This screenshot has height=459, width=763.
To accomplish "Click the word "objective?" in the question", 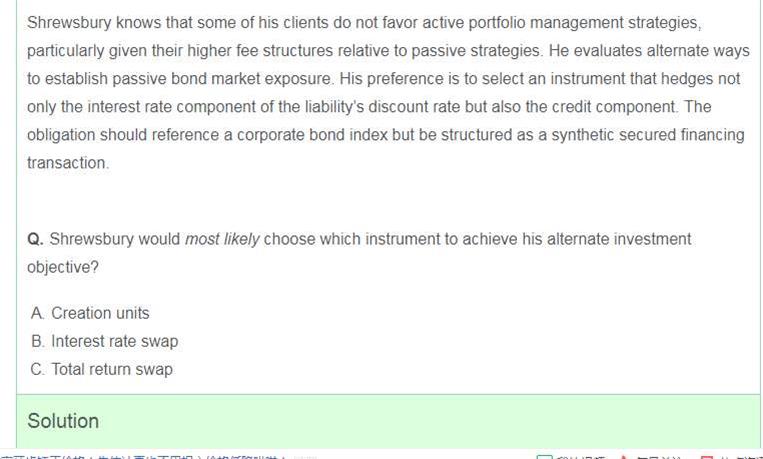I will 62,268.
